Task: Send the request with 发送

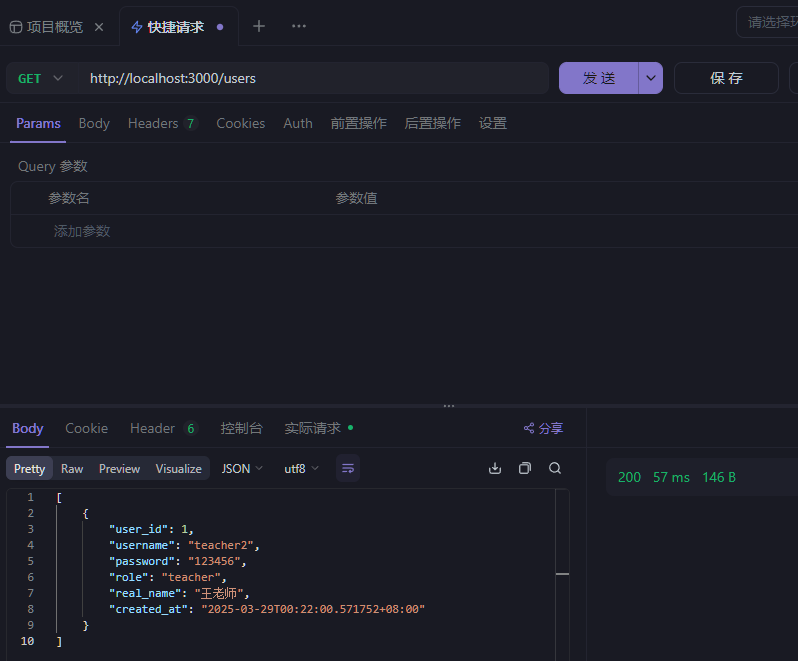Action: point(598,78)
